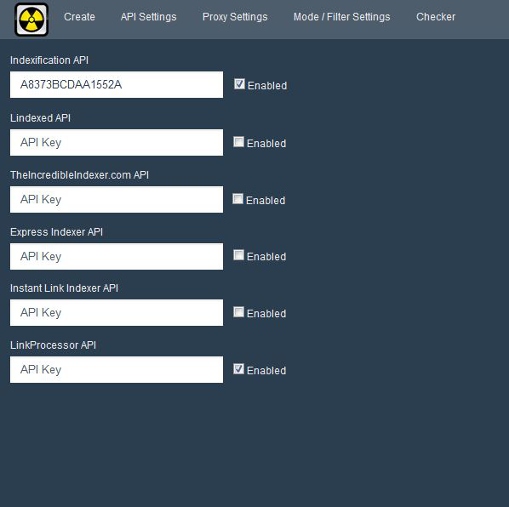Enable TheIncredibleIndexer.com API checkbox
Screen dimensions: 509x507
(238, 199)
